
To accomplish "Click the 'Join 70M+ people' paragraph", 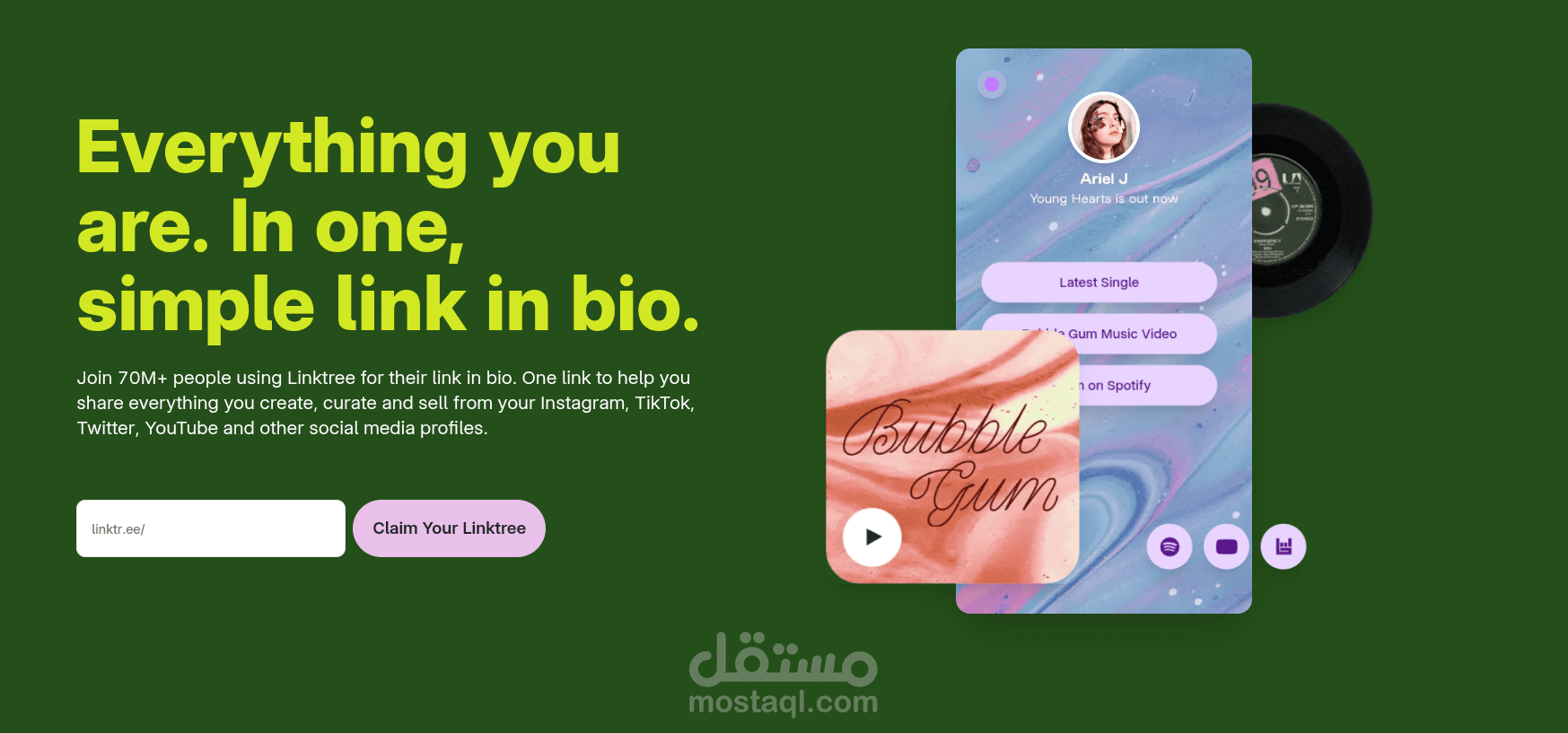I will tap(386, 403).
